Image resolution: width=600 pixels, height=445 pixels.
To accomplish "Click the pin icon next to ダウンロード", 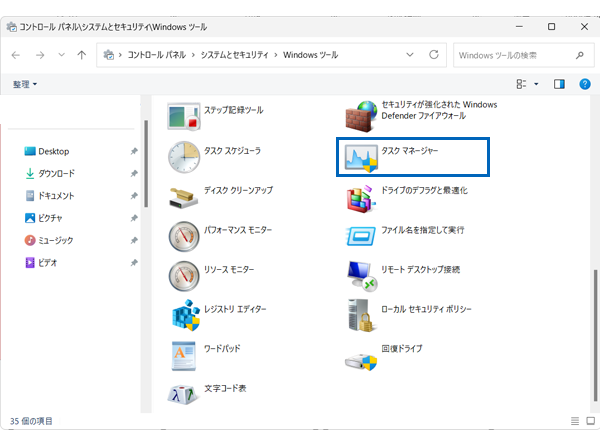I will pos(134,173).
